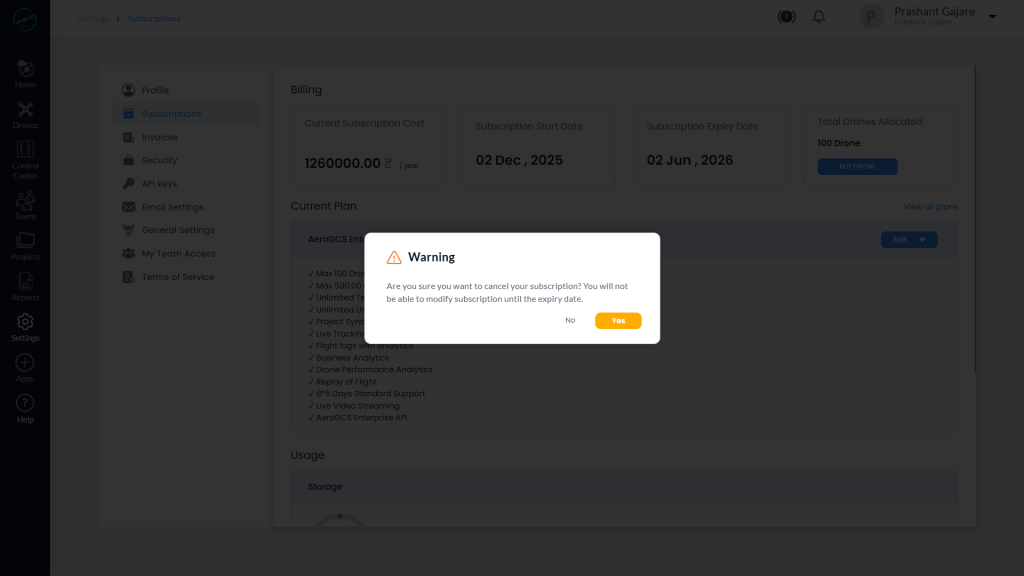This screenshot has width=1024, height=576.
Task: View all plans link
Action: pos(930,206)
